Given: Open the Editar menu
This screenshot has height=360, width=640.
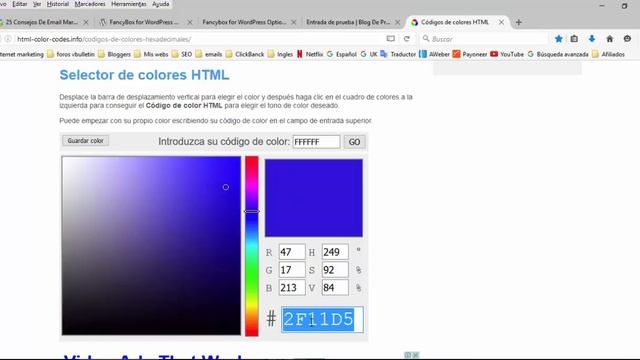Looking at the screenshot, I should pyautogui.click(x=20, y=4).
